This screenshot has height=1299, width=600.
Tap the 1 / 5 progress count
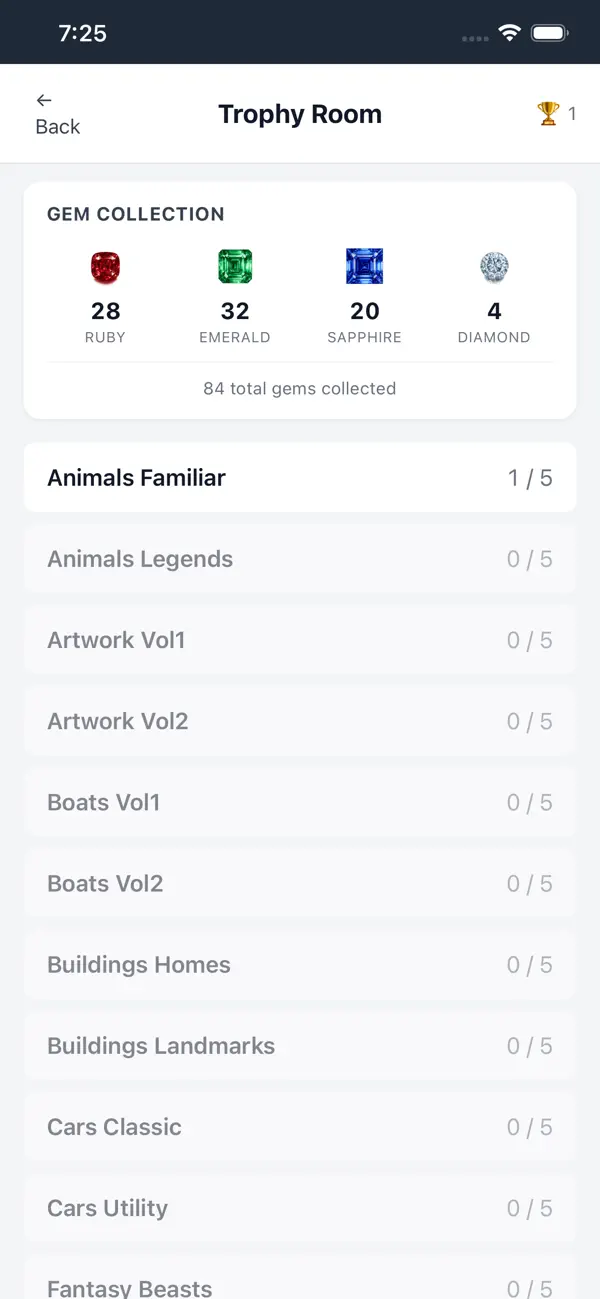tap(530, 478)
